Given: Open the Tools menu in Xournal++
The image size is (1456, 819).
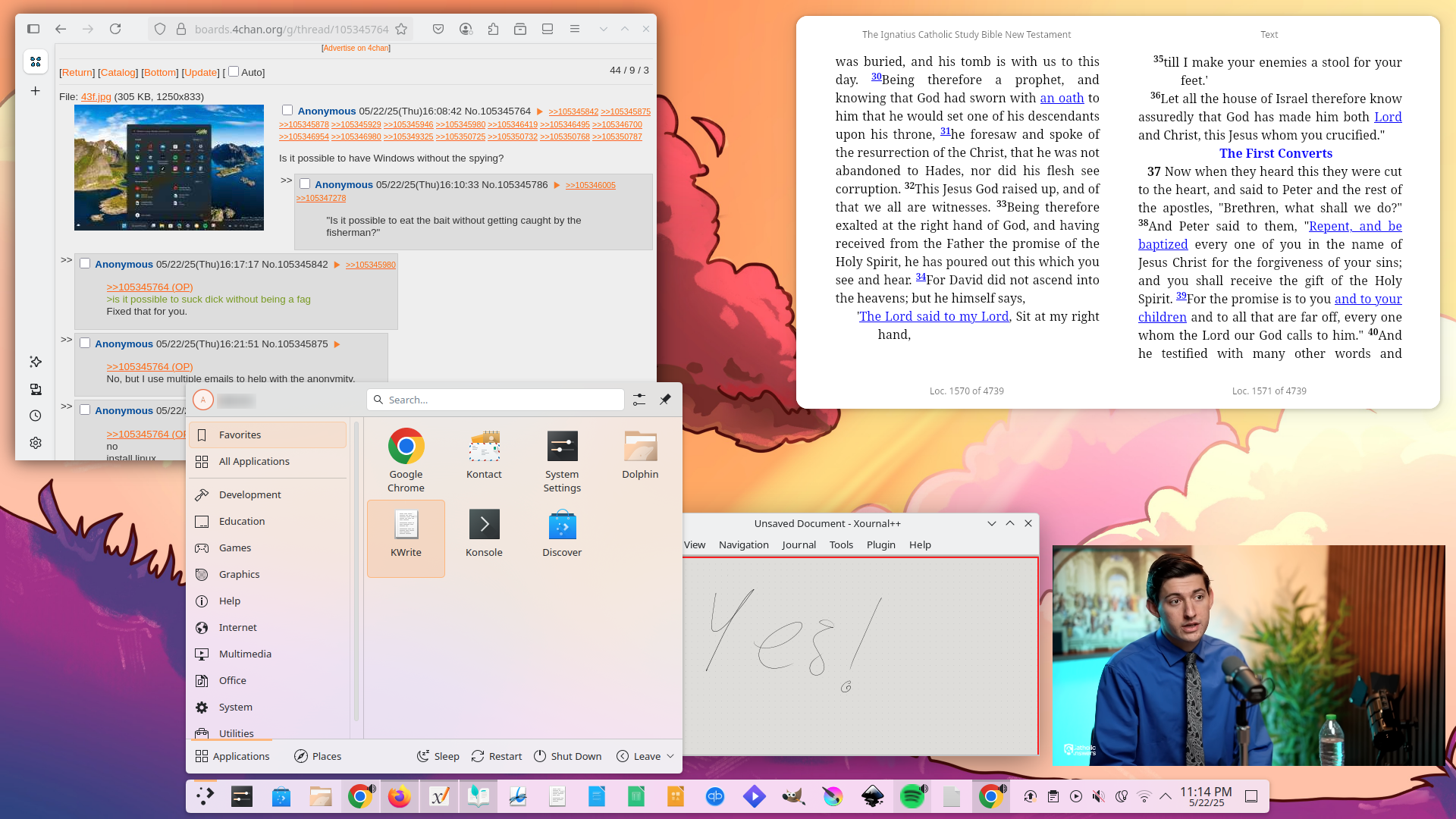Looking at the screenshot, I should pyautogui.click(x=841, y=544).
